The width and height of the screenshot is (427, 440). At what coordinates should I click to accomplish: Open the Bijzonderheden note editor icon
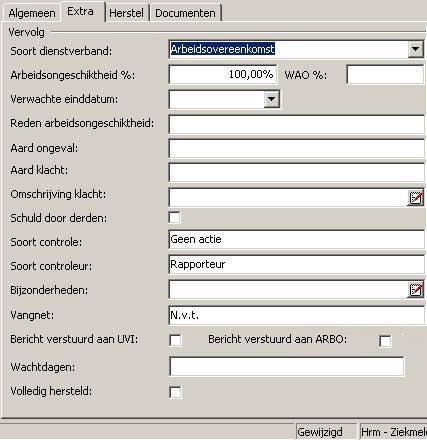[x=416, y=290]
